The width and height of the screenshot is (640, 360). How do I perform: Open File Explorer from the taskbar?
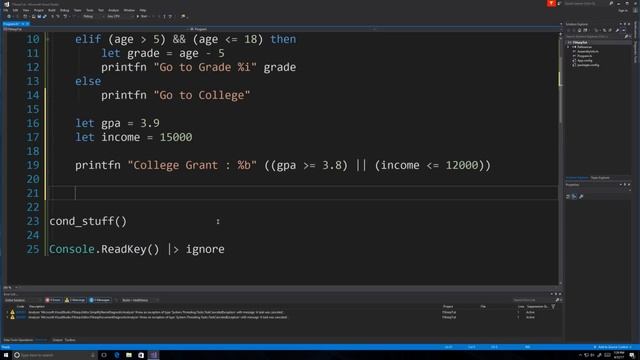tap(129, 355)
